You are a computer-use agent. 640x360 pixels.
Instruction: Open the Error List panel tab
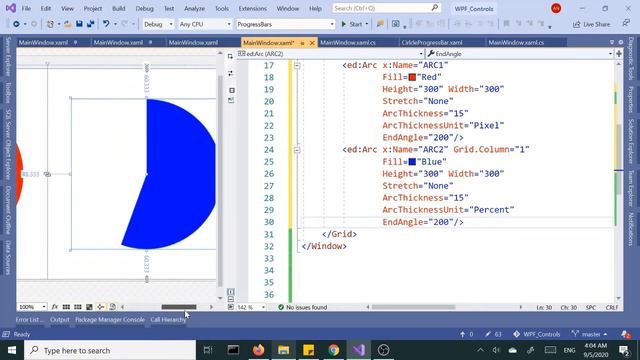tap(29, 320)
